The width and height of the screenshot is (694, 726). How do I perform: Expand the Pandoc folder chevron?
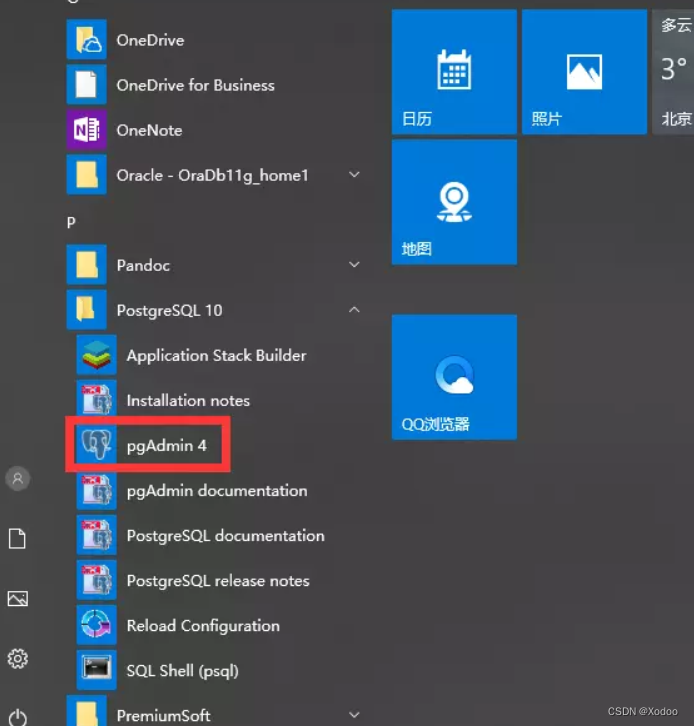point(354,264)
